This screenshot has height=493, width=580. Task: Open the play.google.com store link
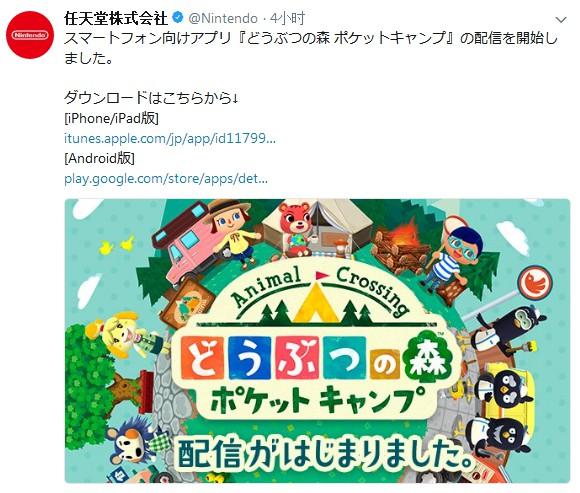click(165, 179)
